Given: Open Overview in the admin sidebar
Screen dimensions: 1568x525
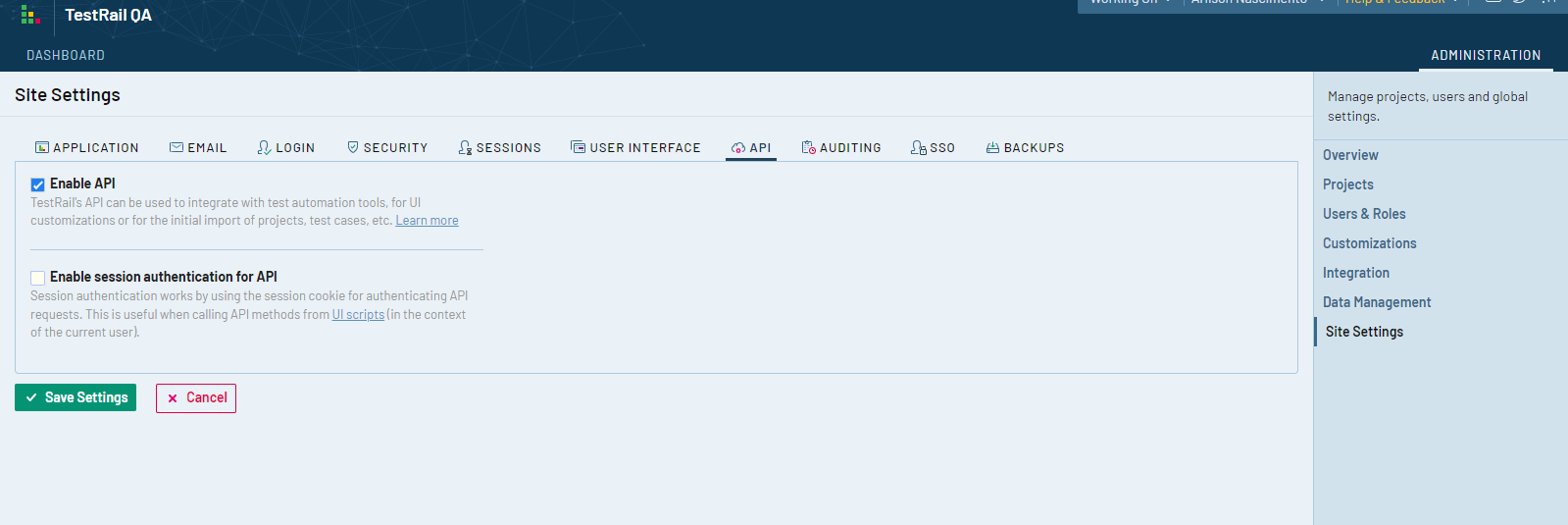Looking at the screenshot, I should (x=1350, y=155).
